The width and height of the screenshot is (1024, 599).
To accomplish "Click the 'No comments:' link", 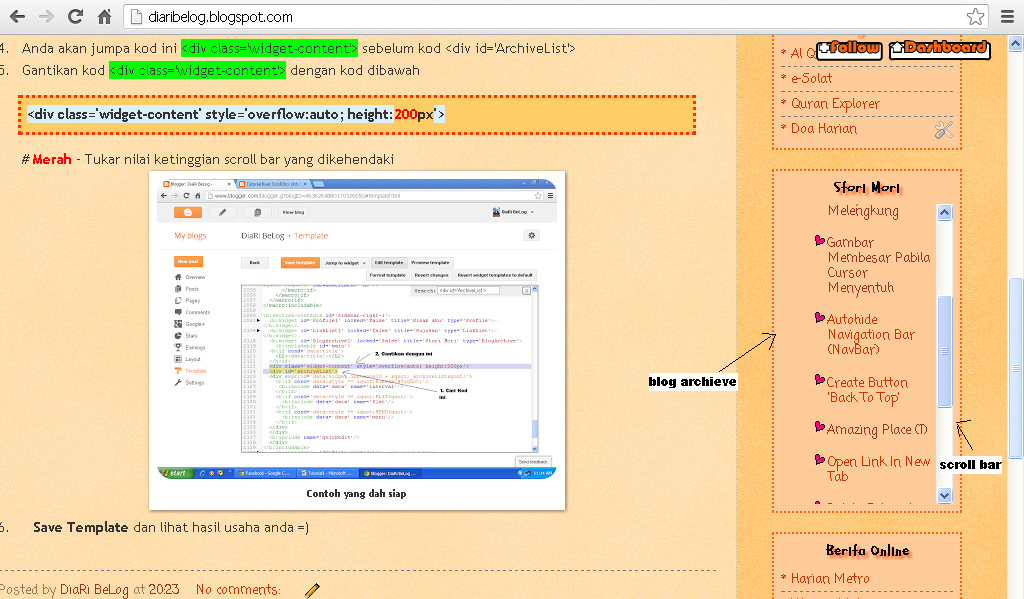I will 237,589.
